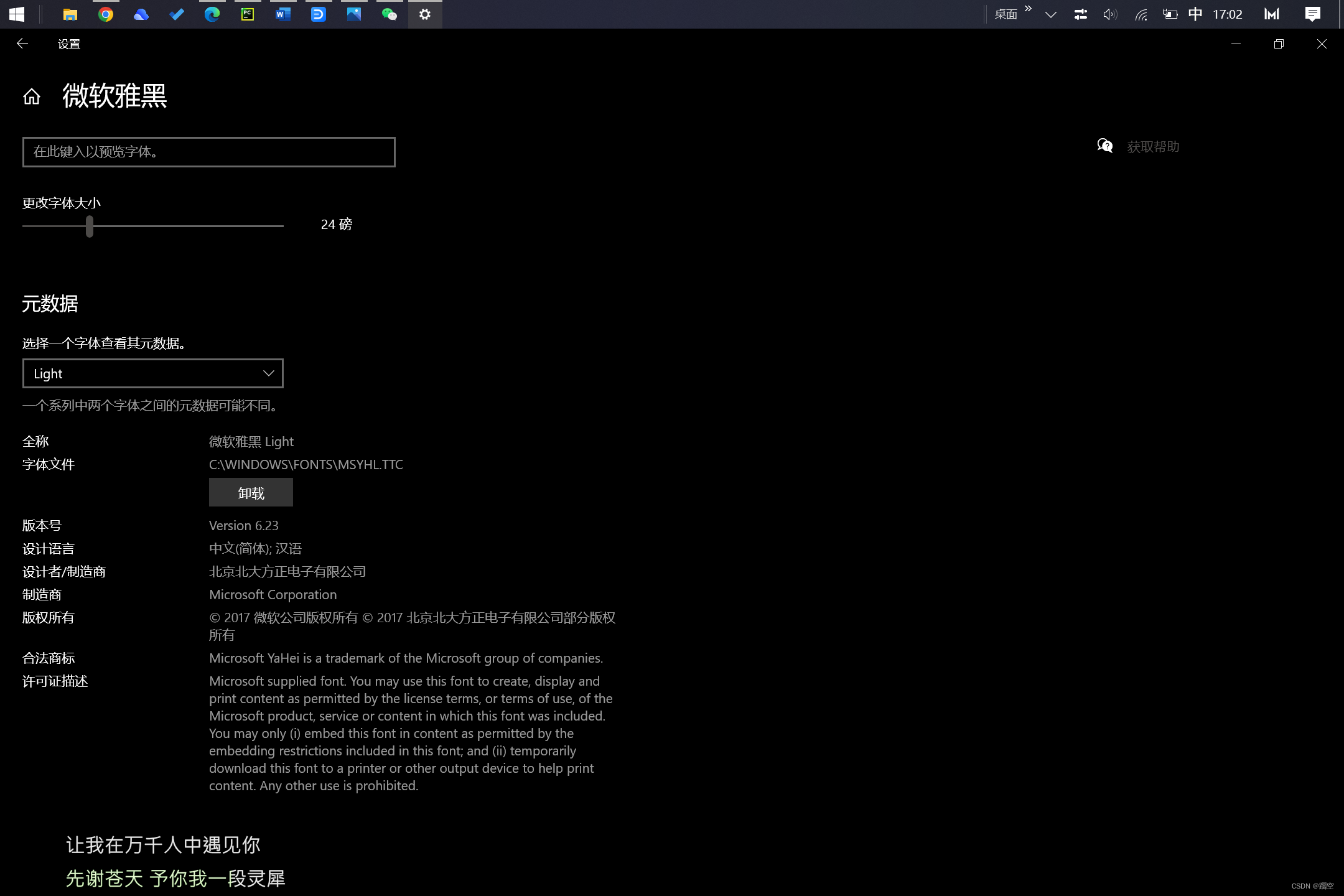
Task: Open WeChat from the taskbar
Action: 390,14
